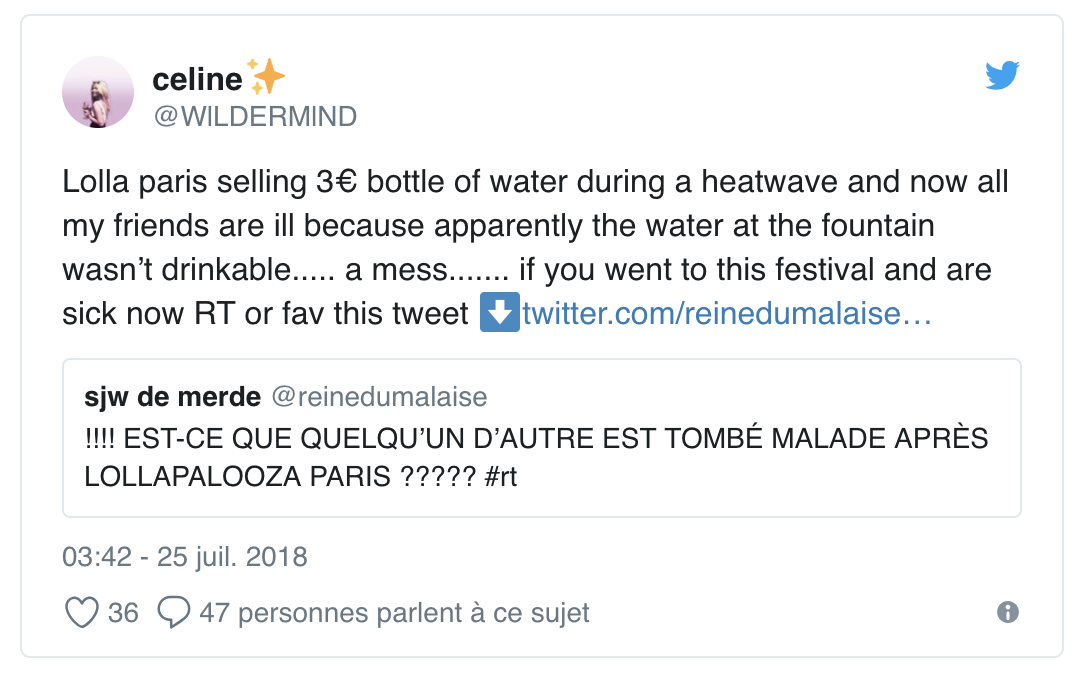1082x684 pixels.
Task: Click quoted author name sjw de merde
Action: [173, 397]
